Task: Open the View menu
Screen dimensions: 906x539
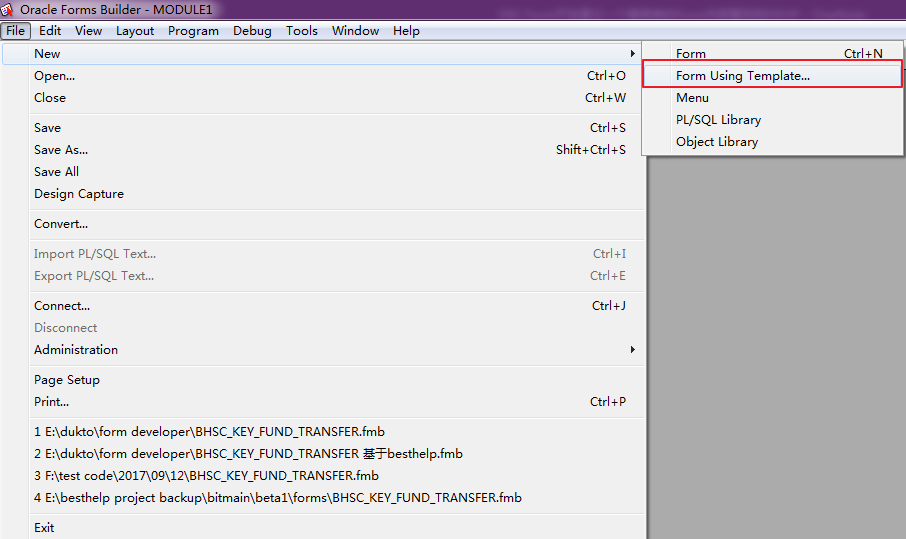Action: [x=88, y=31]
